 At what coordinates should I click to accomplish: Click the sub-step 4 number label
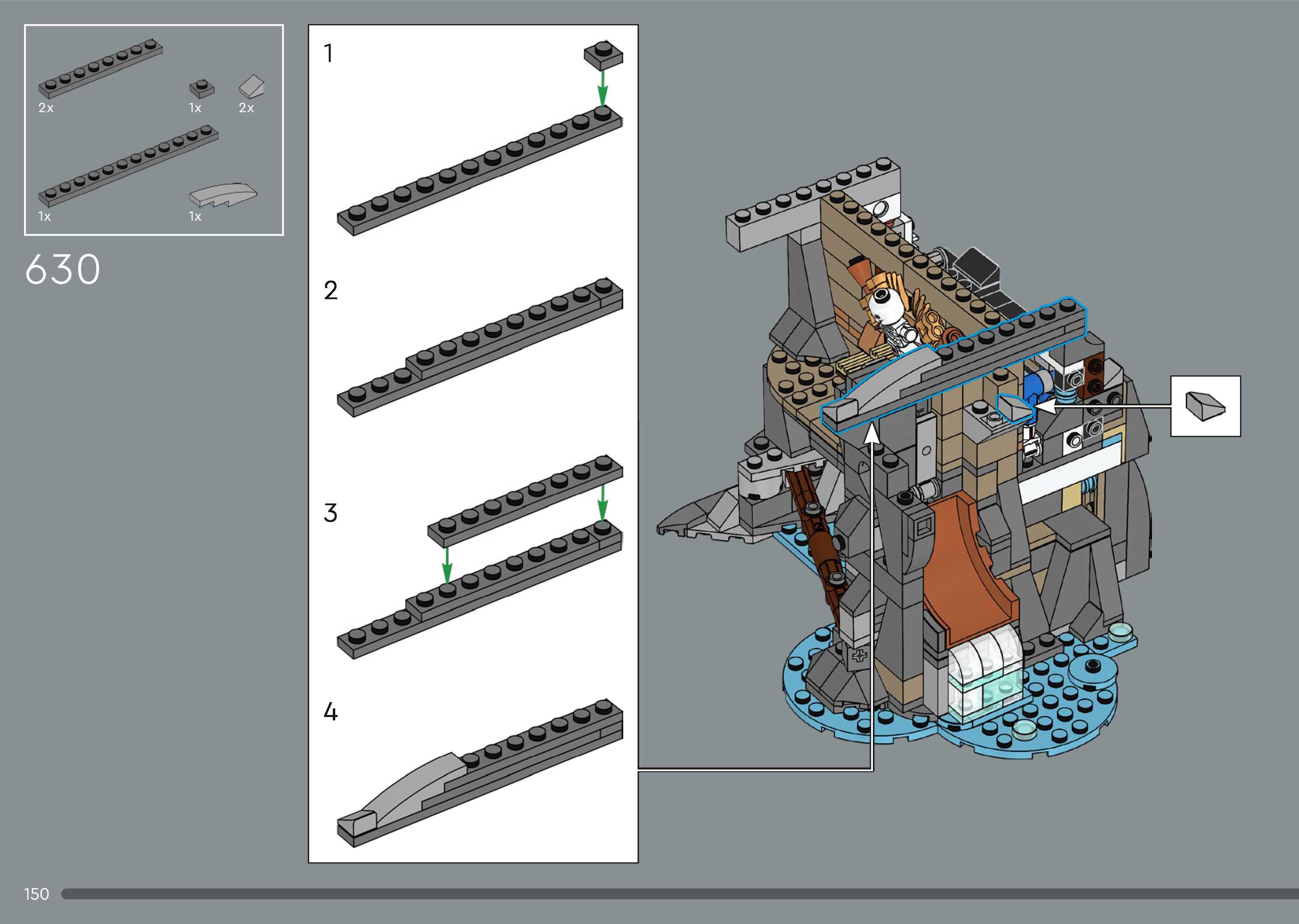pos(330,712)
